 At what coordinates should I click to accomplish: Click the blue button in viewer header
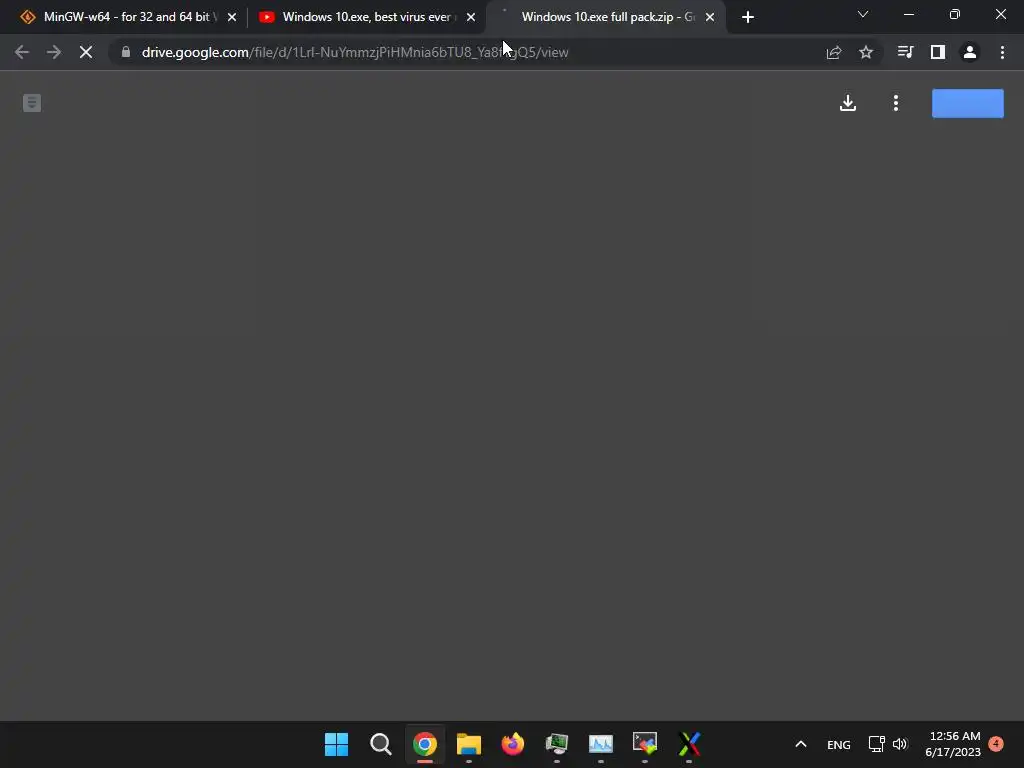[x=967, y=103]
